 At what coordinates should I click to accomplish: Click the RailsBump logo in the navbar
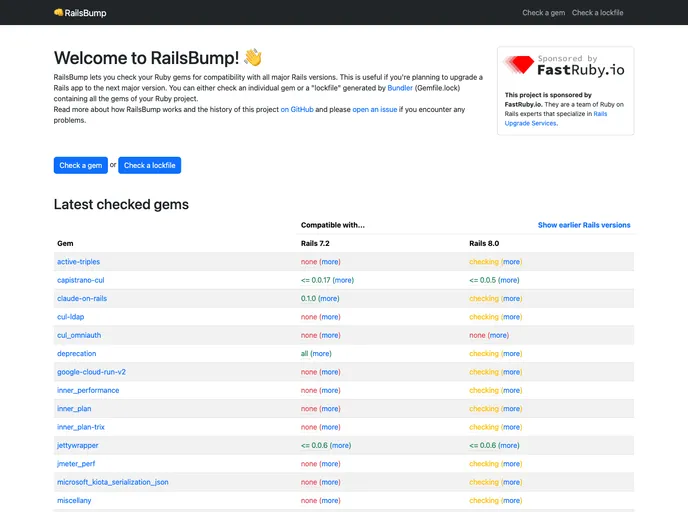coord(80,13)
